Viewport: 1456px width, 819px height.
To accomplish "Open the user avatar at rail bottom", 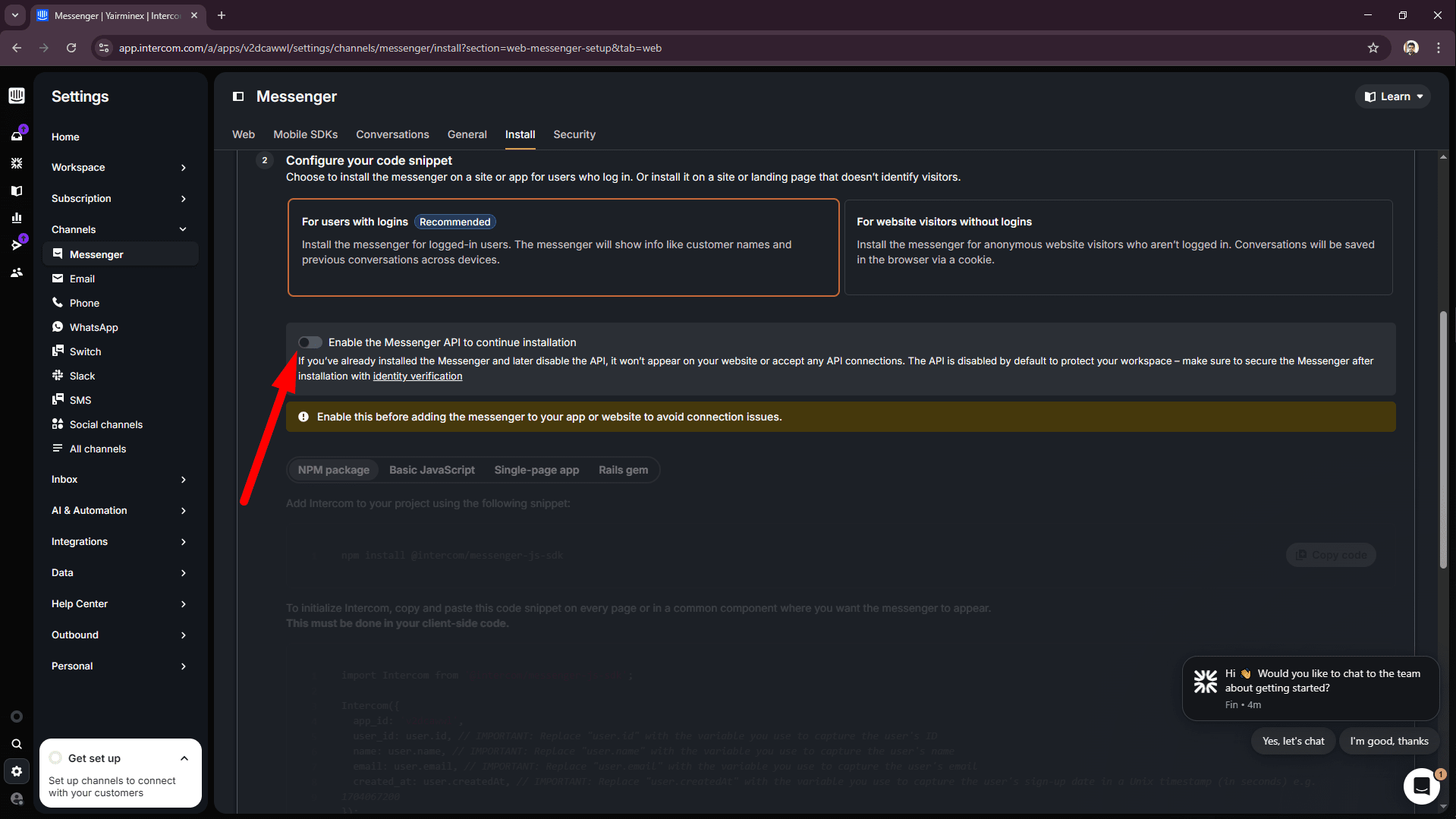I will (x=17, y=799).
